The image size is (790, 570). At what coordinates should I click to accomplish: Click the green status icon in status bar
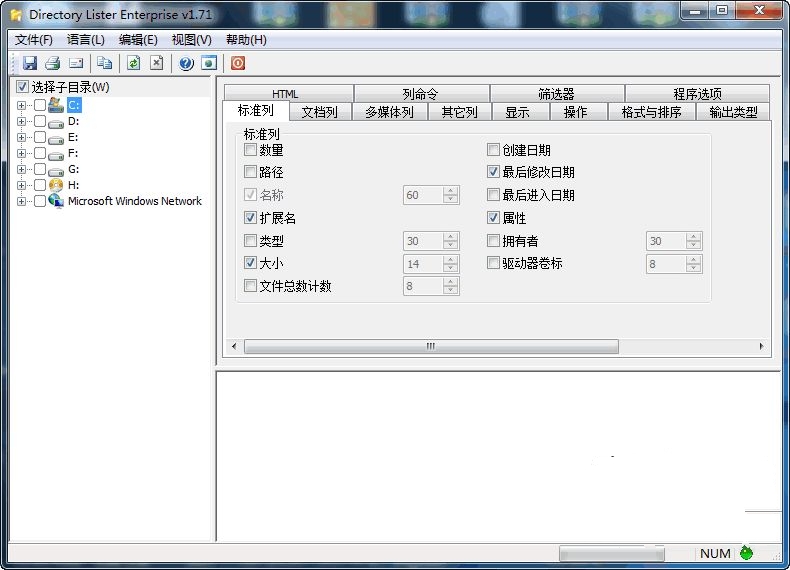pos(746,553)
